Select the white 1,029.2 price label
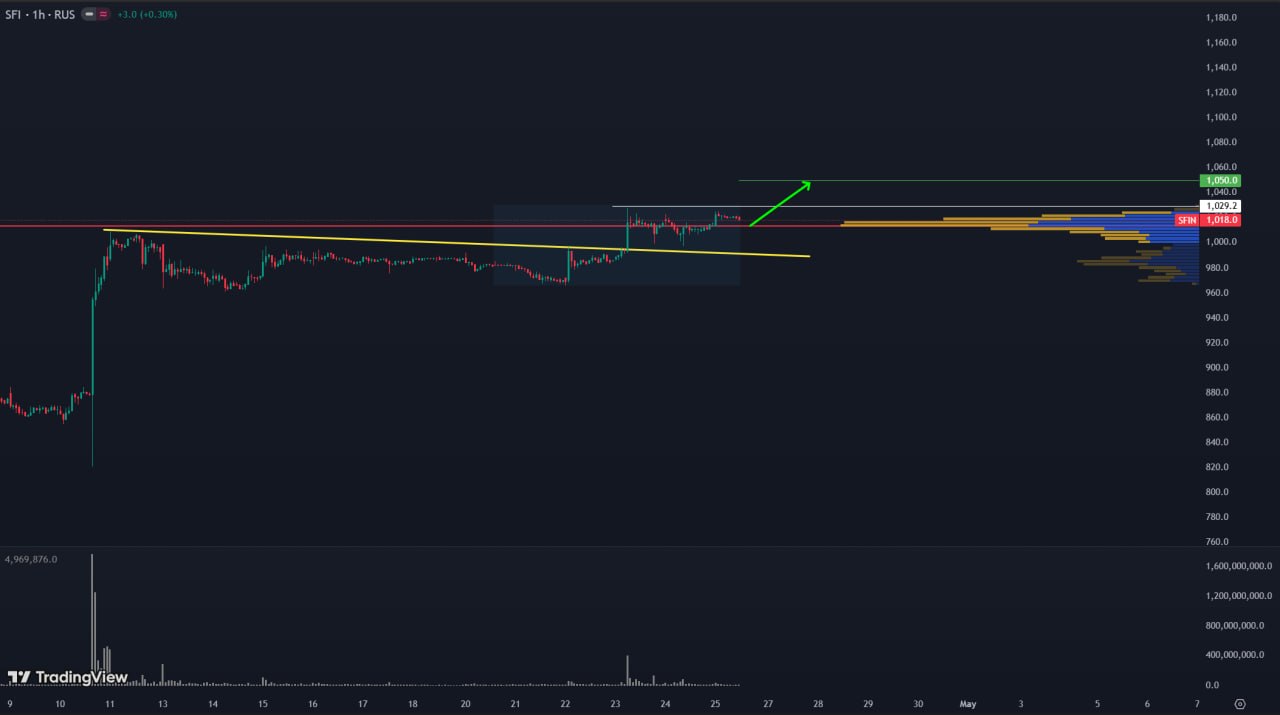Screen dimensions: 1280x715 (x=1220, y=205)
